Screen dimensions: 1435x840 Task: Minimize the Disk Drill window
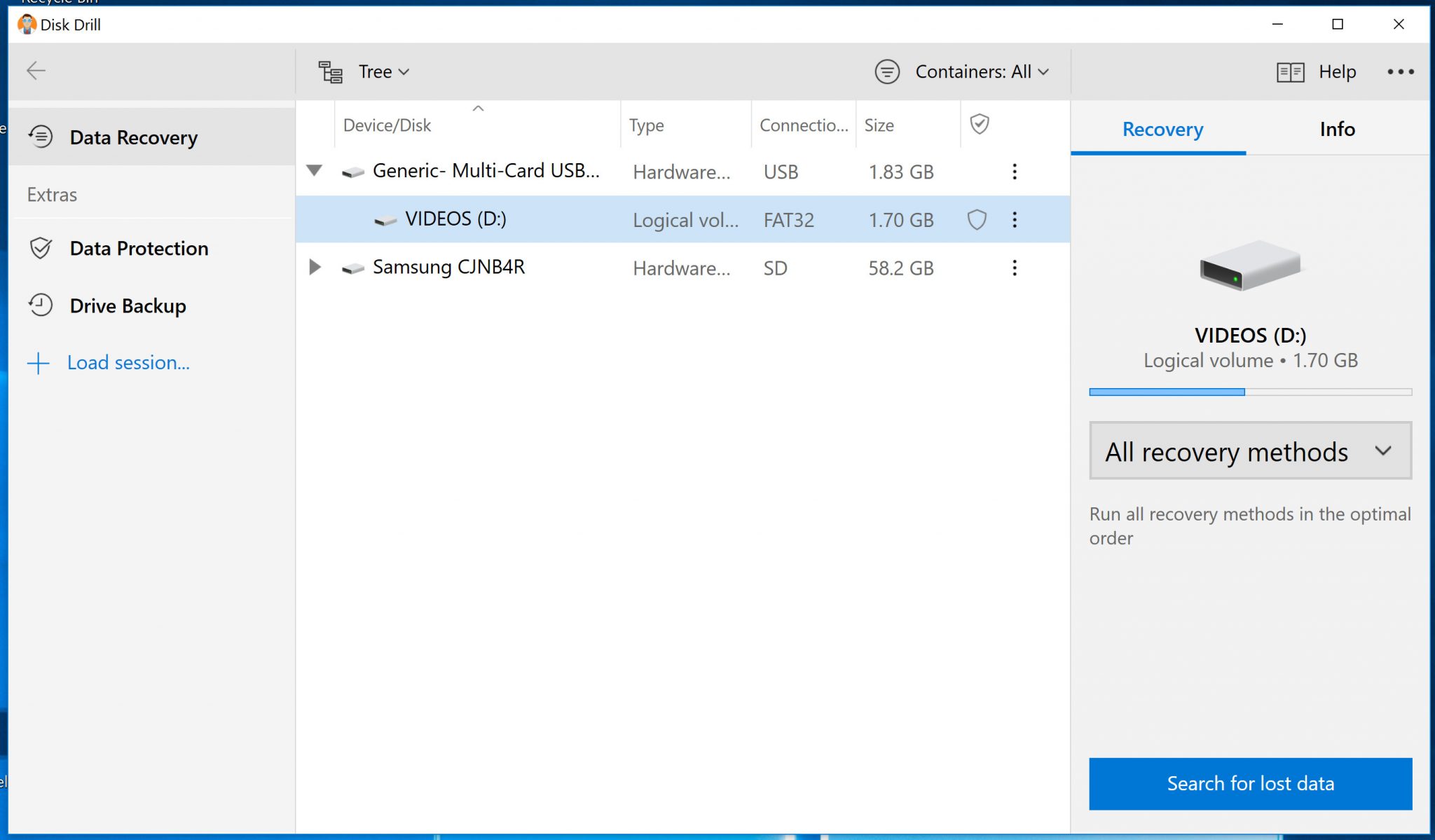point(1277,24)
